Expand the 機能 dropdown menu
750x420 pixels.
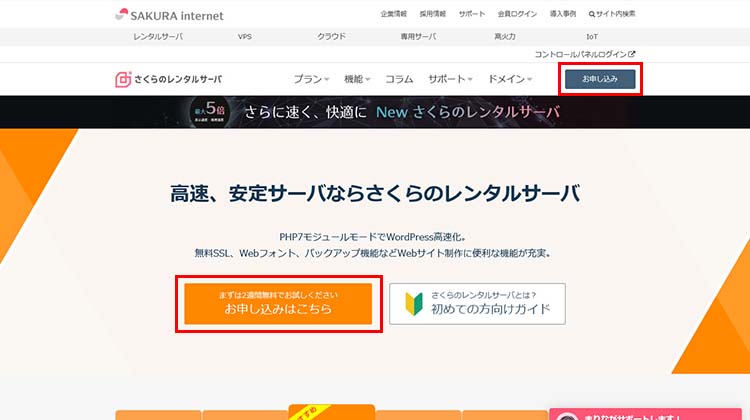click(357, 79)
